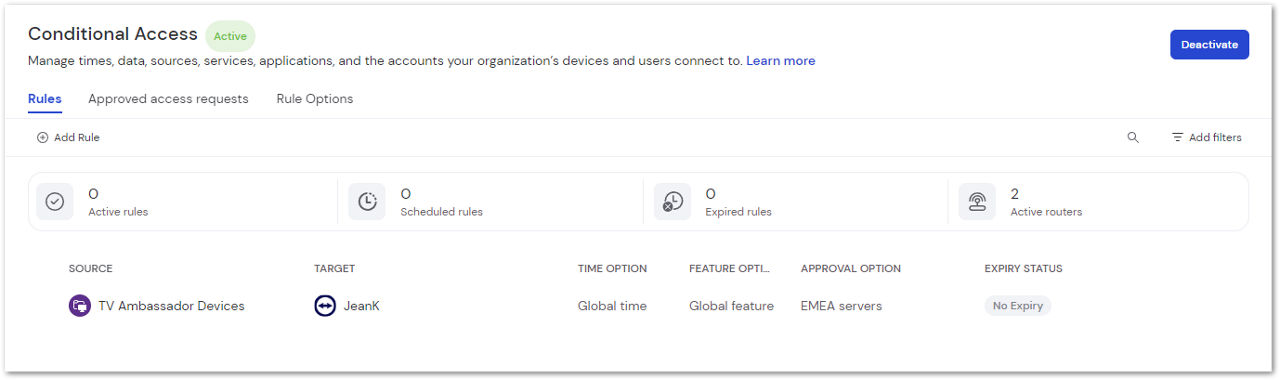Click the Scheduled rules clock icon
This screenshot has width=1280, height=380.
click(367, 202)
